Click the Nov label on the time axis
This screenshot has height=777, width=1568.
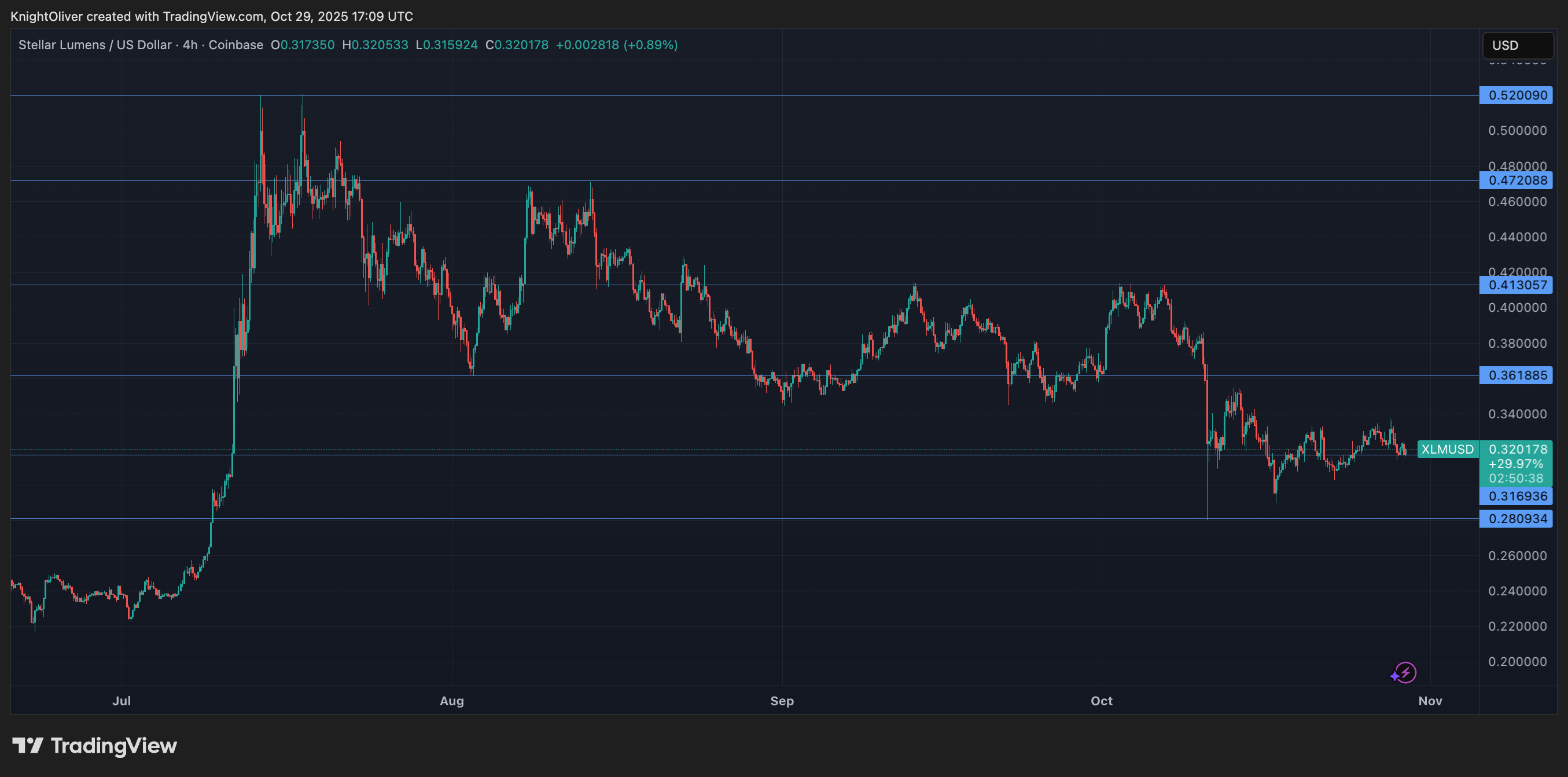click(x=1430, y=700)
